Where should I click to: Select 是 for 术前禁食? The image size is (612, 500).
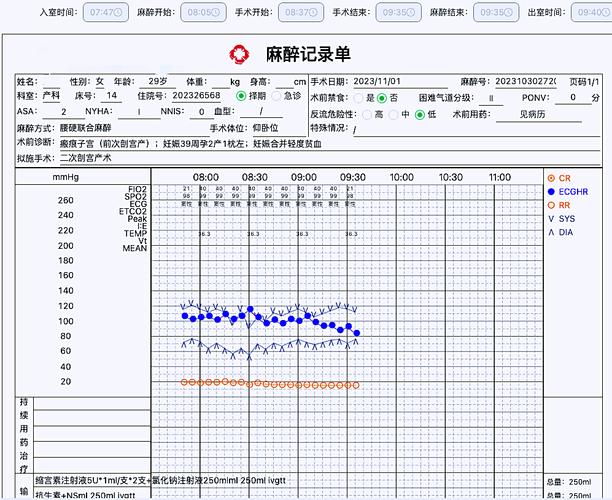358,98
